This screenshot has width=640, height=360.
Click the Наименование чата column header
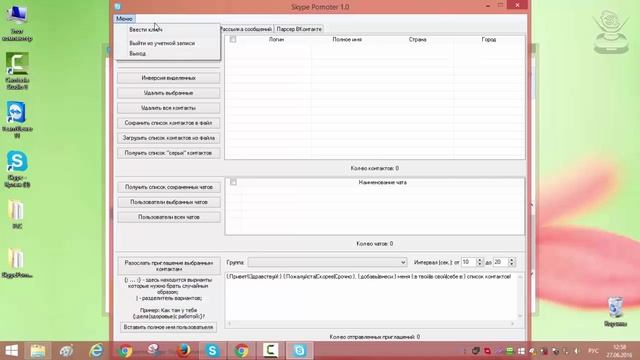(382, 182)
